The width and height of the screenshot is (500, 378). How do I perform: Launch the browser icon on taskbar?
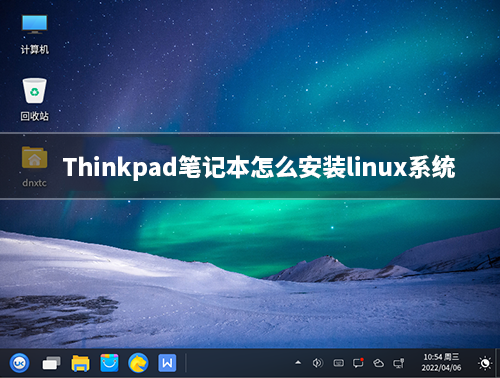[x=138, y=363]
